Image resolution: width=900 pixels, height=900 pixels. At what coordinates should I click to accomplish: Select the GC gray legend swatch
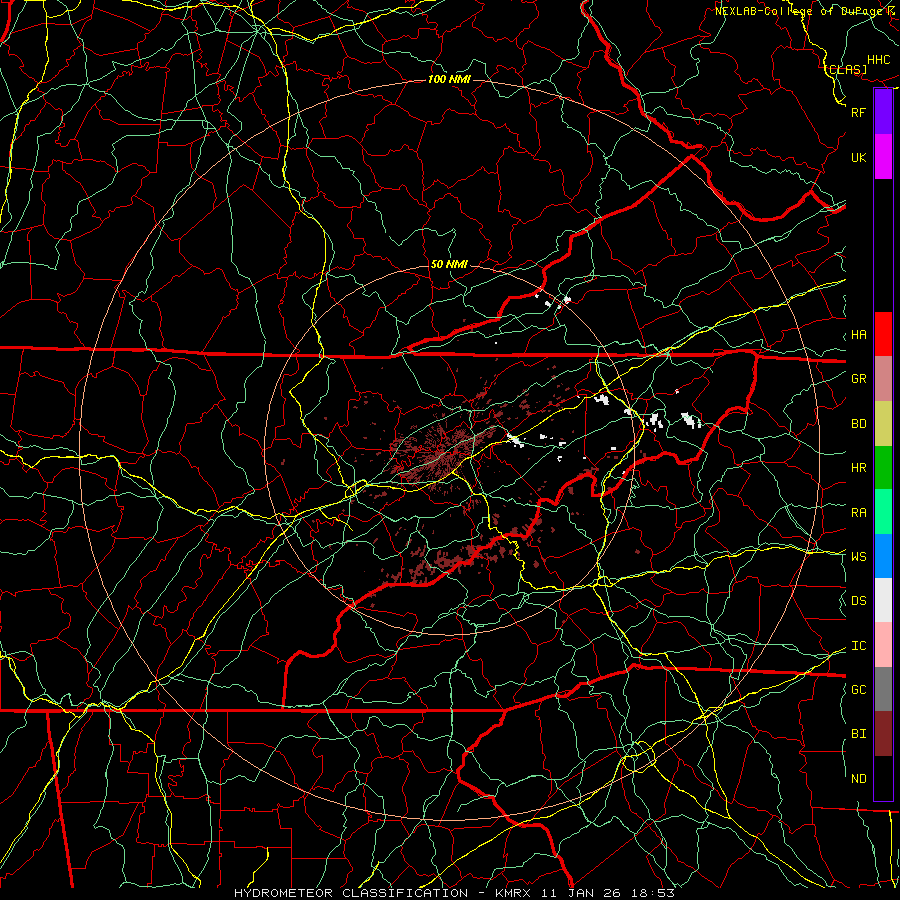click(x=883, y=689)
